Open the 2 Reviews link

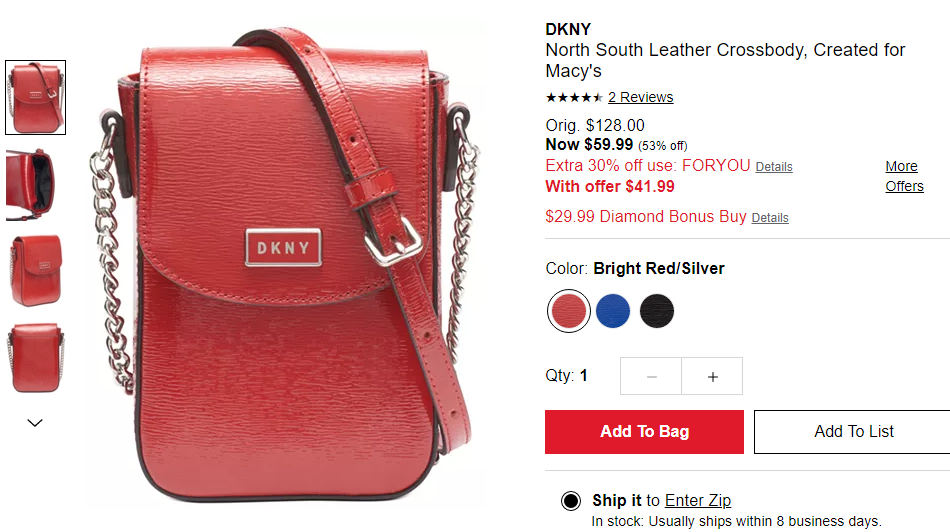click(x=640, y=98)
